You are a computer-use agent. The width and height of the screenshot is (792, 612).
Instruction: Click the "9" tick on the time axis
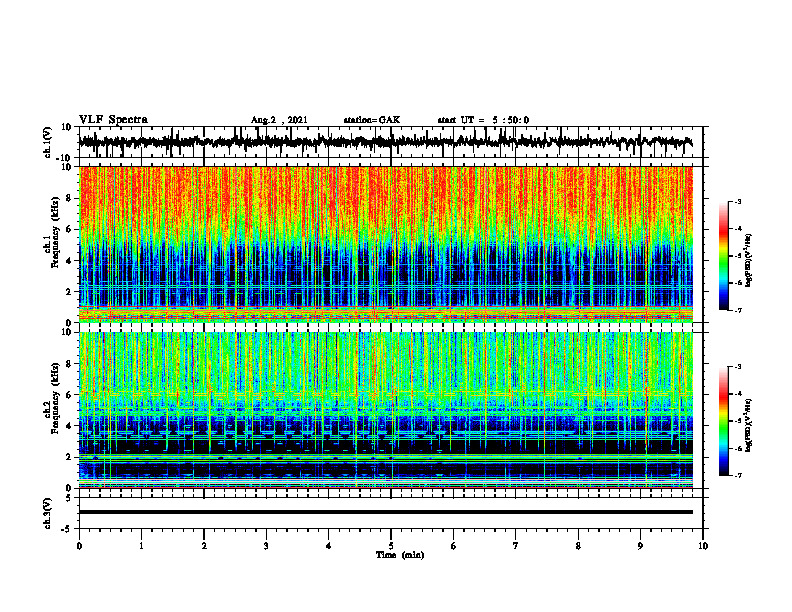pos(640,546)
